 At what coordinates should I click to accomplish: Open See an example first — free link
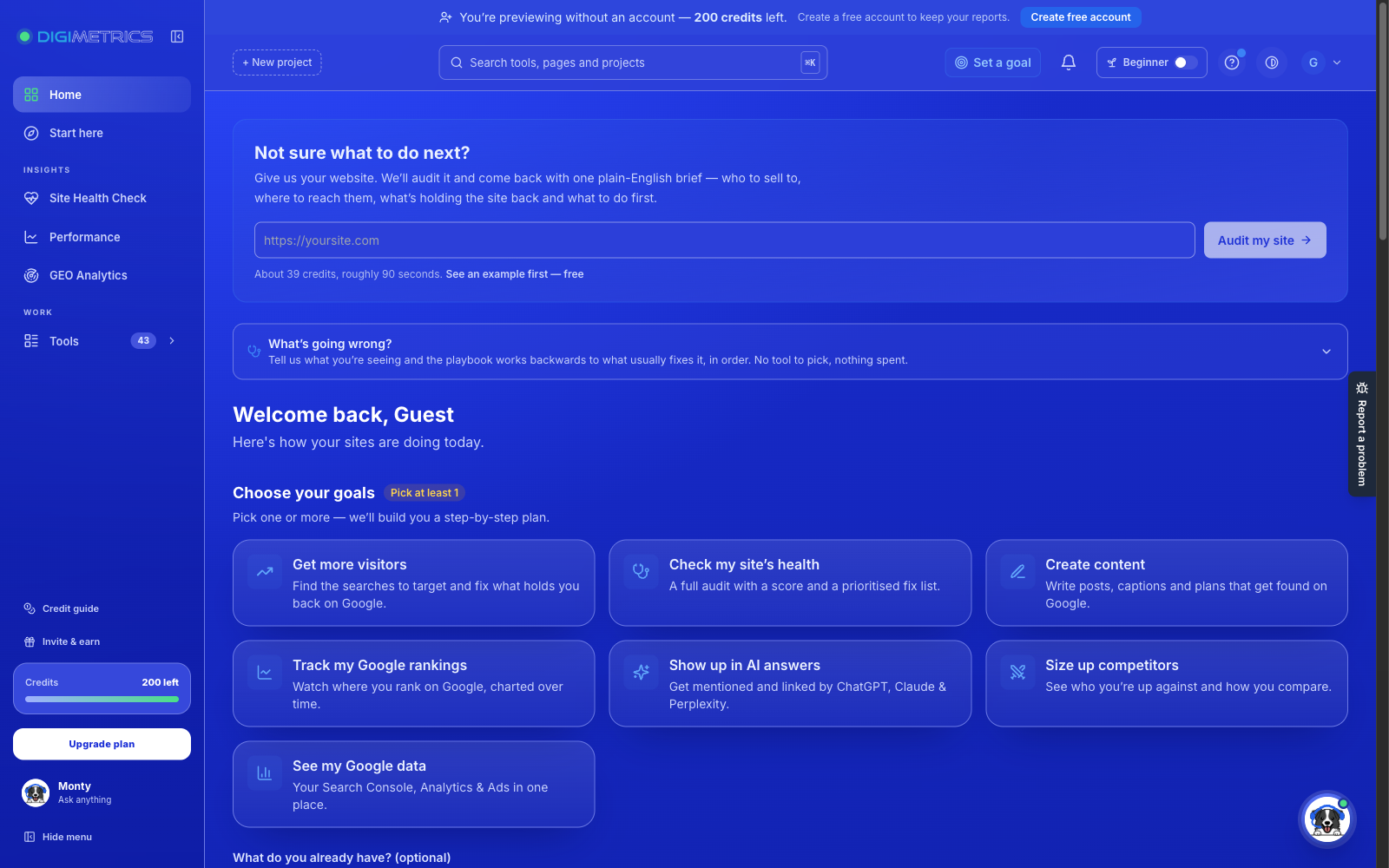point(515,274)
